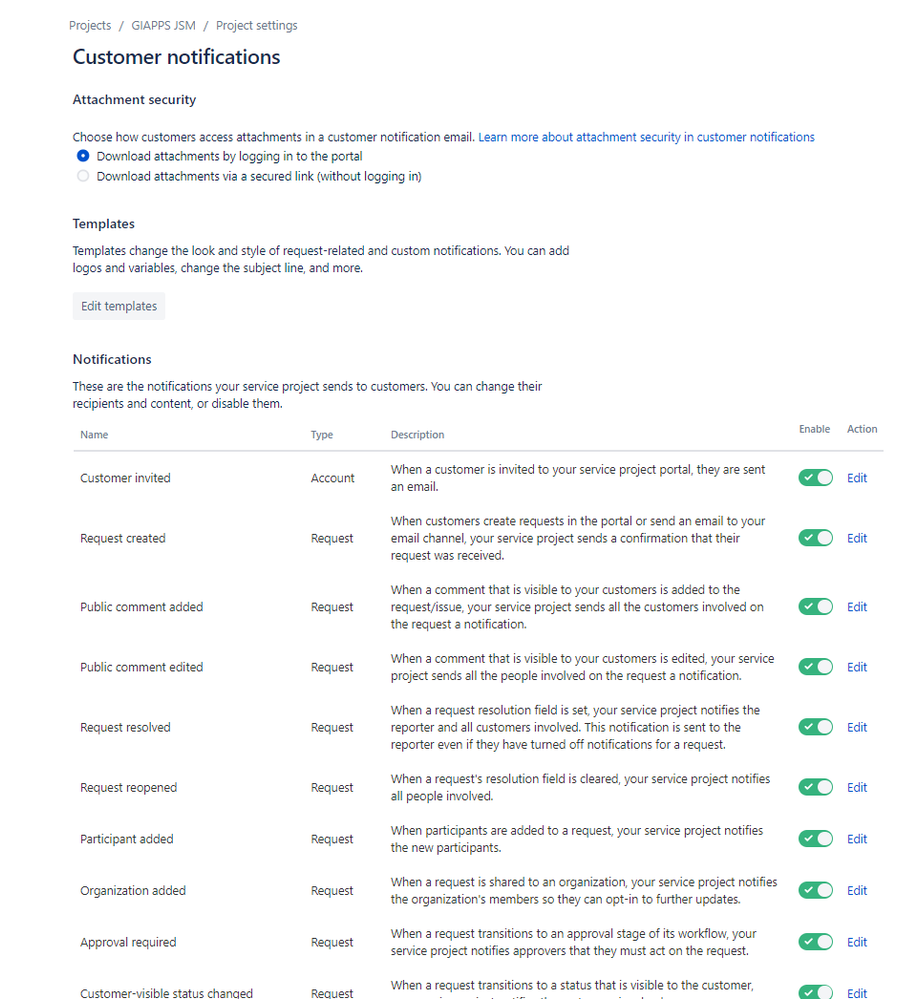Screen dimensions: 919x999
Task: Toggle off Request created notification
Action: [x=815, y=538]
